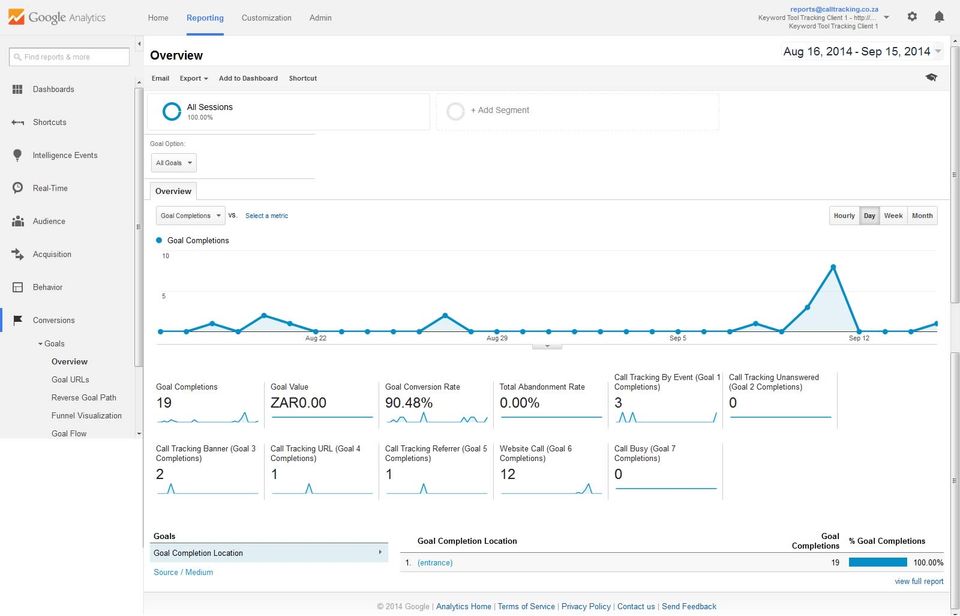Click the Behavior icon in sidebar

[x=17, y=287]
